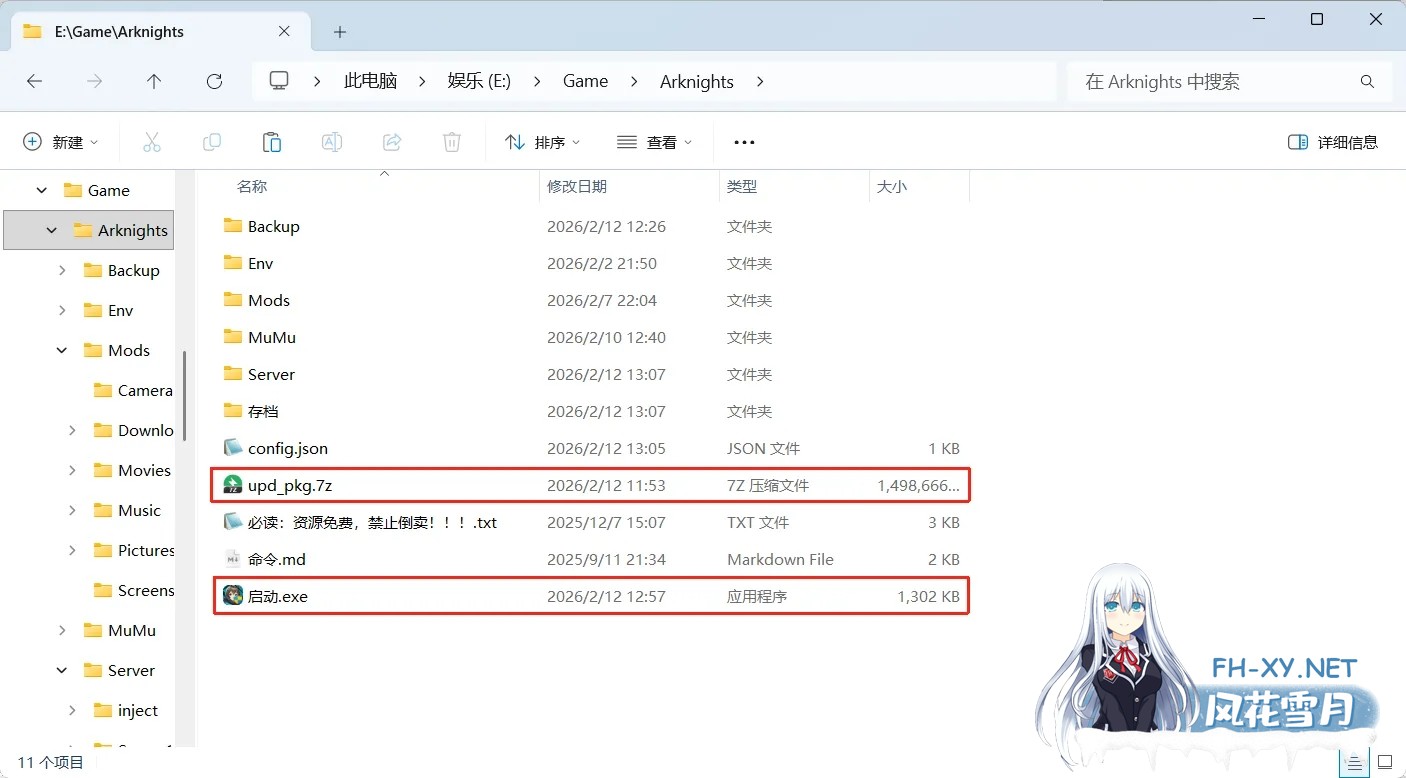The height and width of the screenshot is (778, 1406).
Task: Go up one level with the up arrow
Action: [x=154, y=81]
